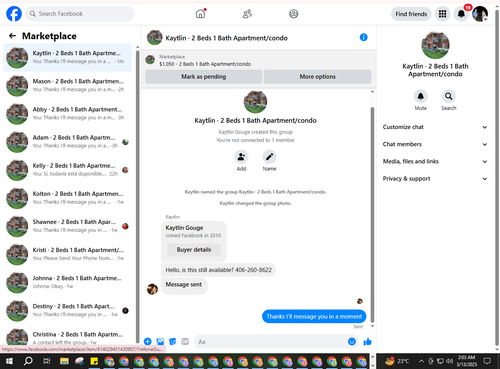Open the volume speaker tray icon
Screen dimensions: 500x369
[x=449, y=361]
